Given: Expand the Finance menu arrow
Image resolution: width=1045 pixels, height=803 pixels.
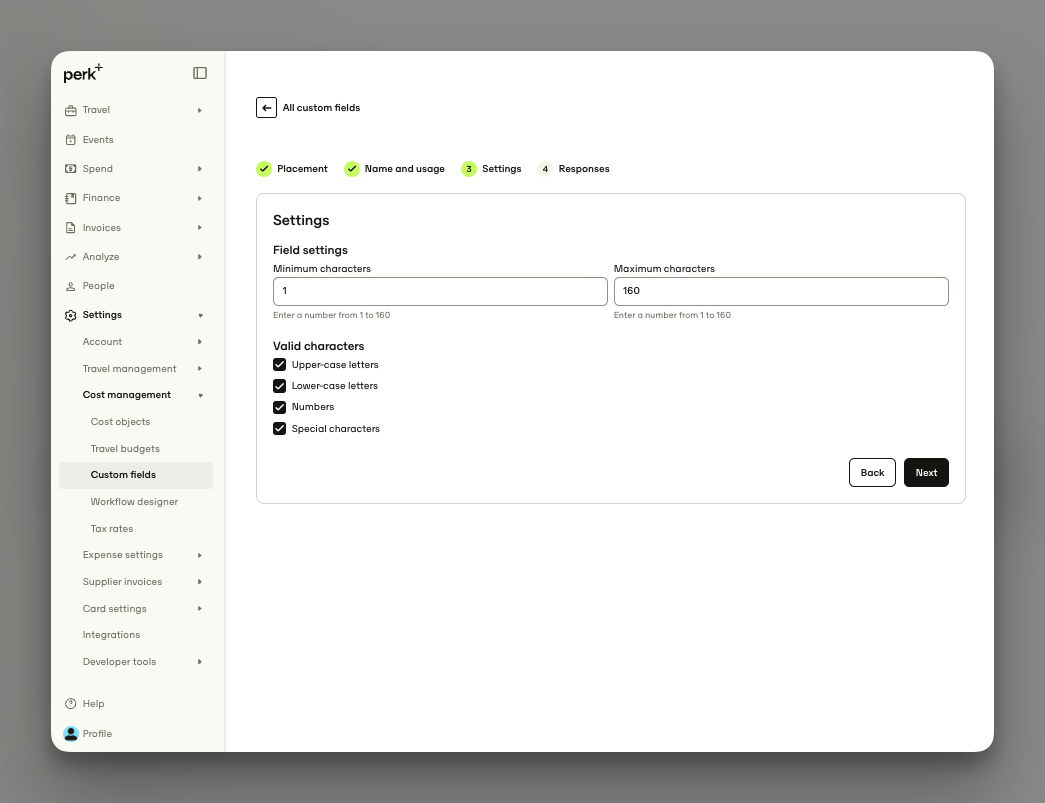Looking at the screenshot, I should (200, 199).
